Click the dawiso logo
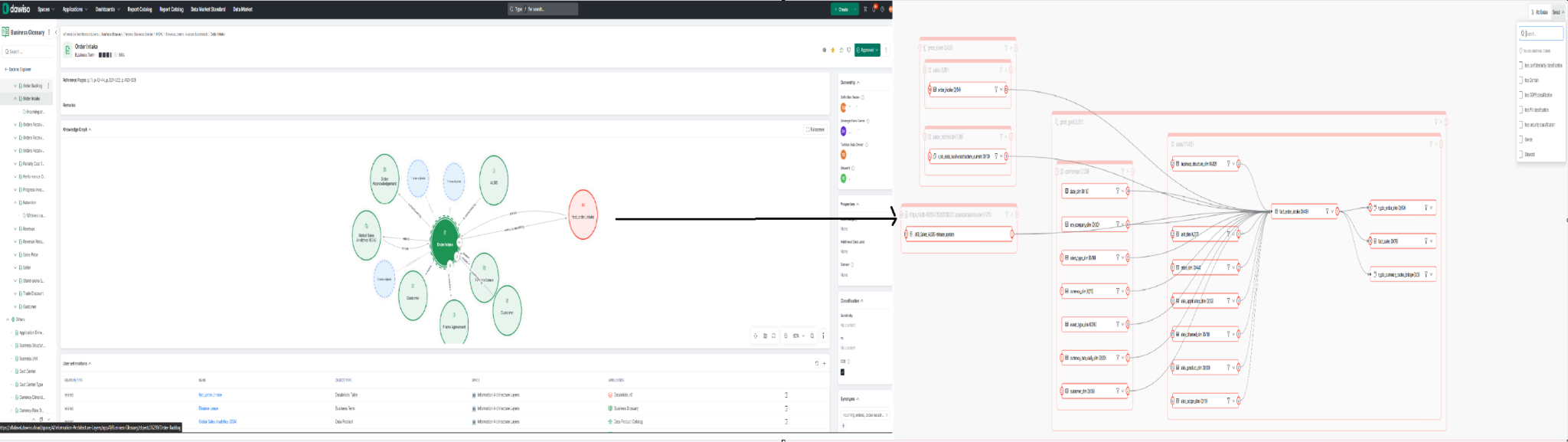Image resolution: width=1568 pixels, height=442 pixels. [x=17, y=9]
